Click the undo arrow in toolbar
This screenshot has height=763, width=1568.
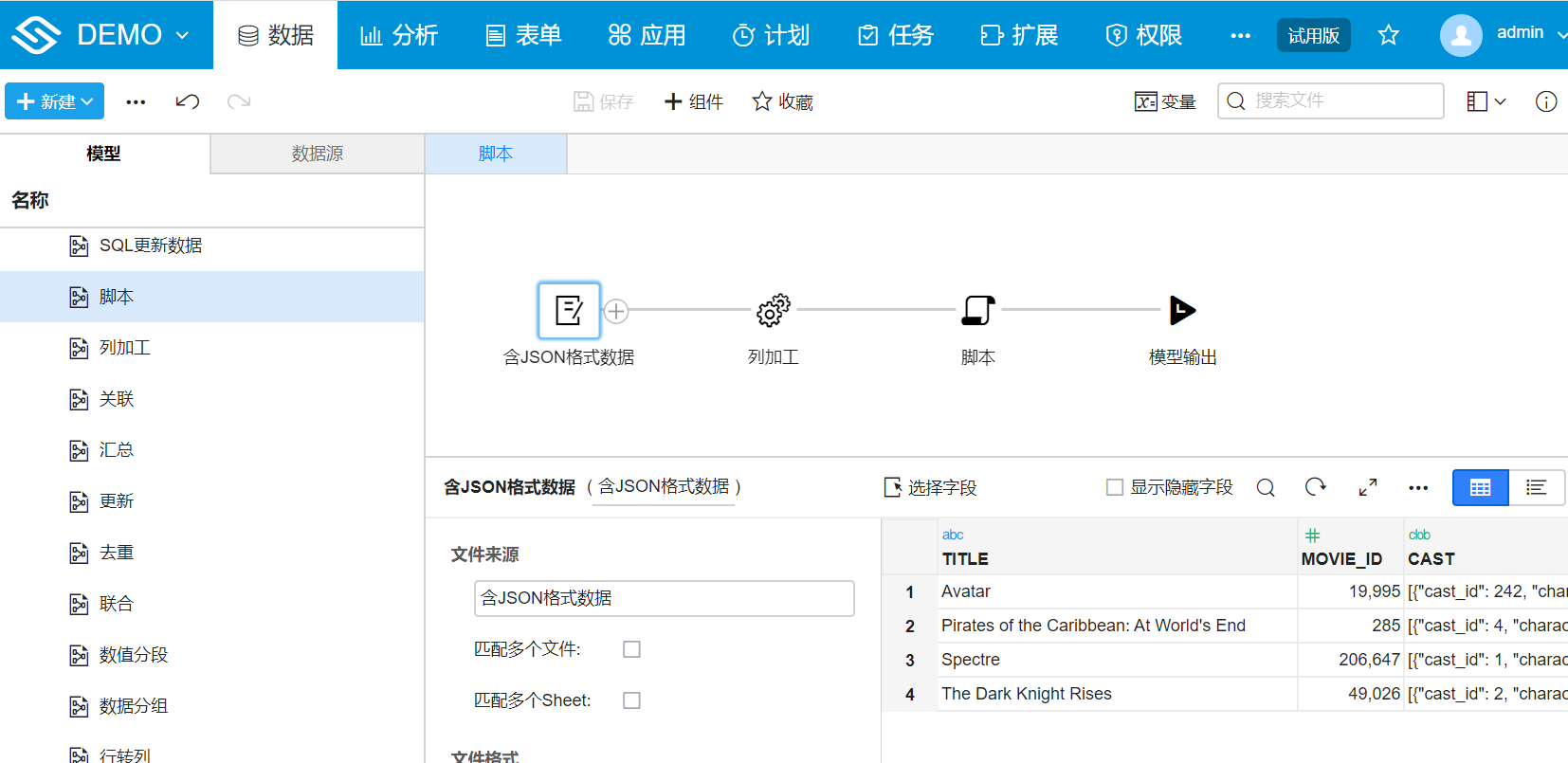188,101
